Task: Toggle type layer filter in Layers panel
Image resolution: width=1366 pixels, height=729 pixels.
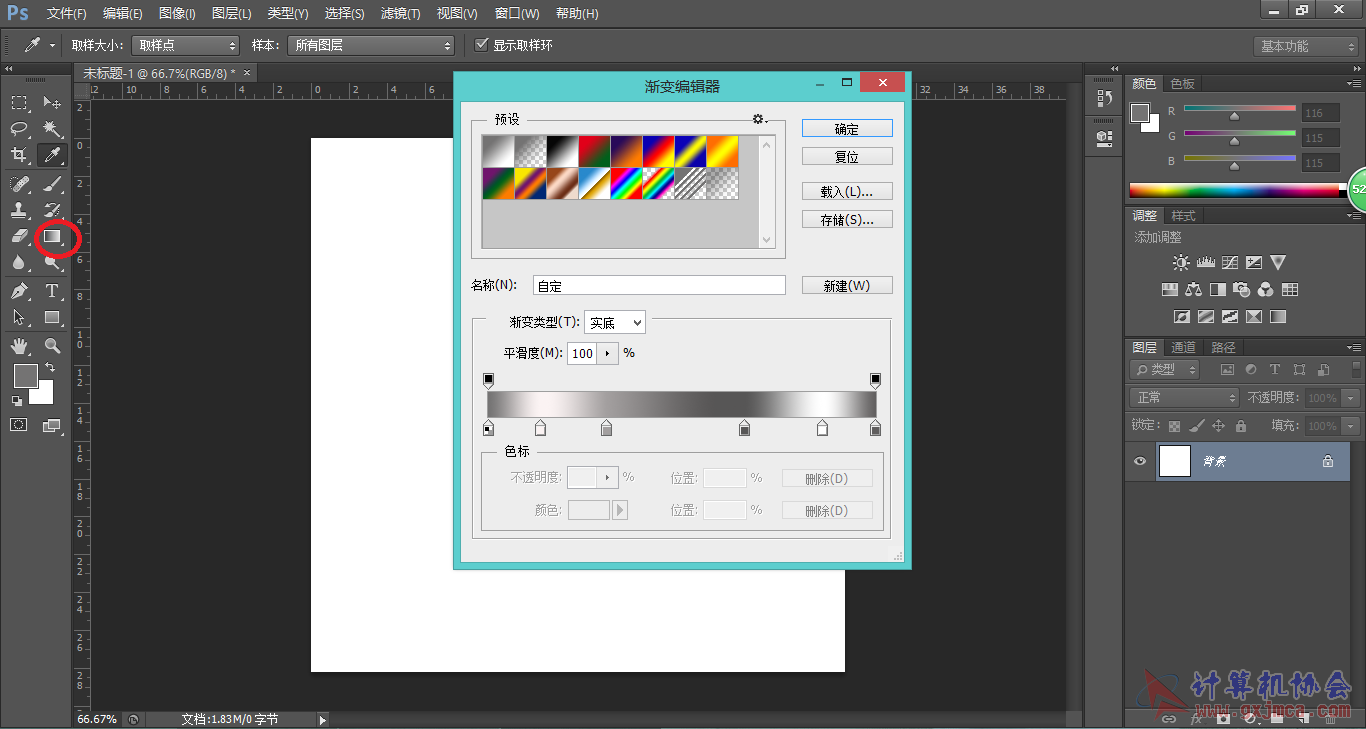Action: click(x=1275, y=370)
